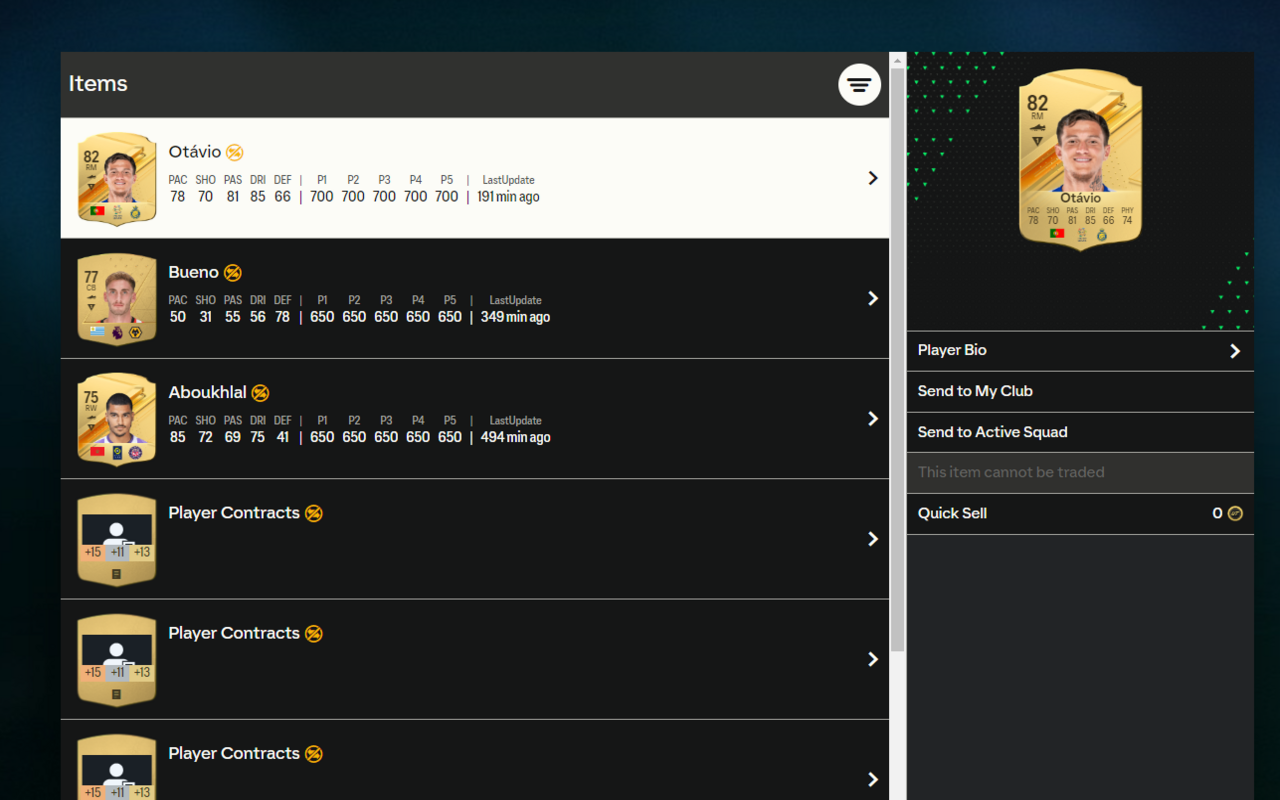Click second Player Contracts title
The image size is (1280, 800).
(234, 633)
